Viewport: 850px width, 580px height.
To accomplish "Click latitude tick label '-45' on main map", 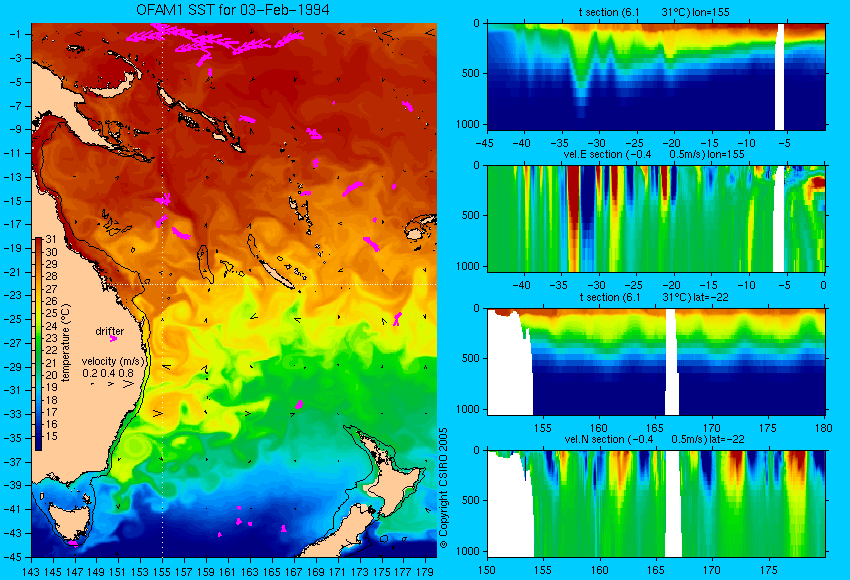I will click(x=12, y=557).
